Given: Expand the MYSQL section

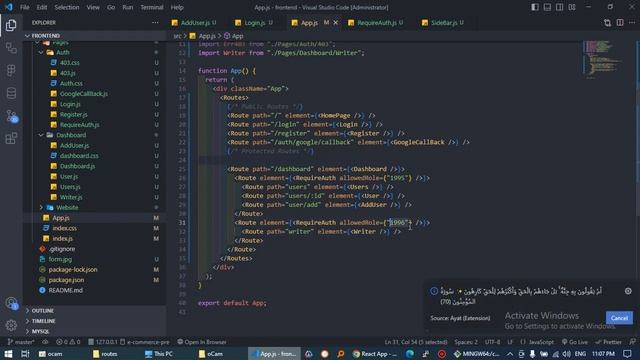Looking at the screenshot, I should tap(95, 331).
